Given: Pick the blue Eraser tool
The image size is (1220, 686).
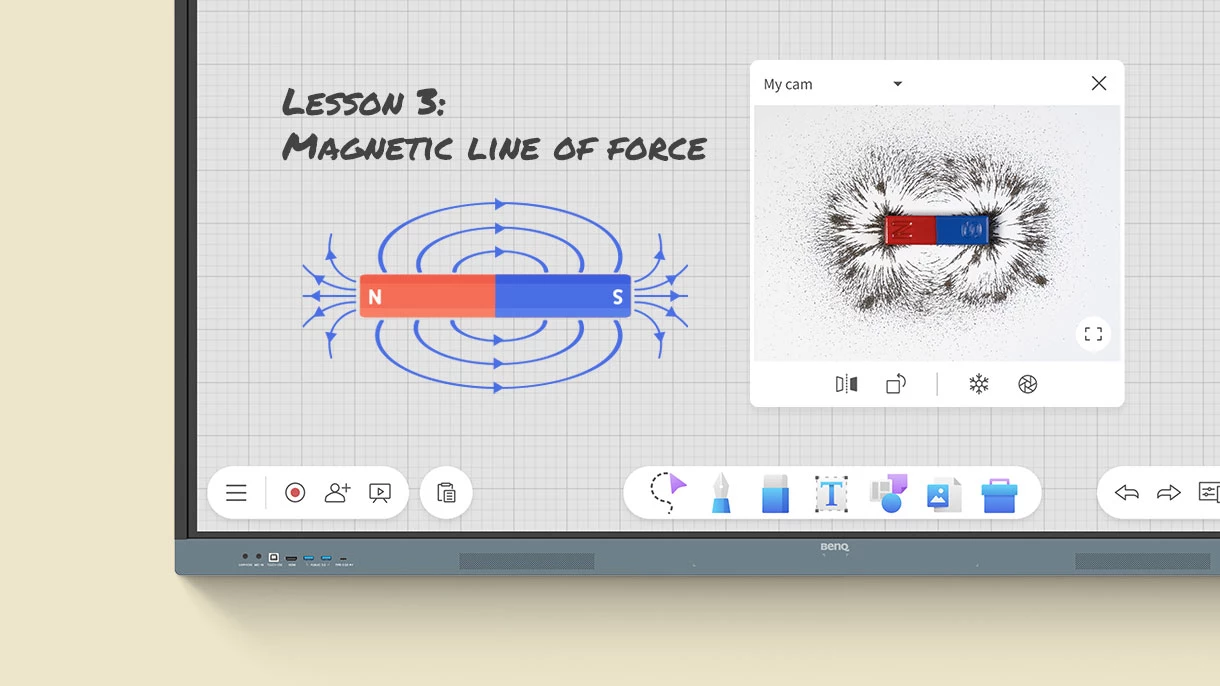Looking at the screenshot, I should click(775, 493).
